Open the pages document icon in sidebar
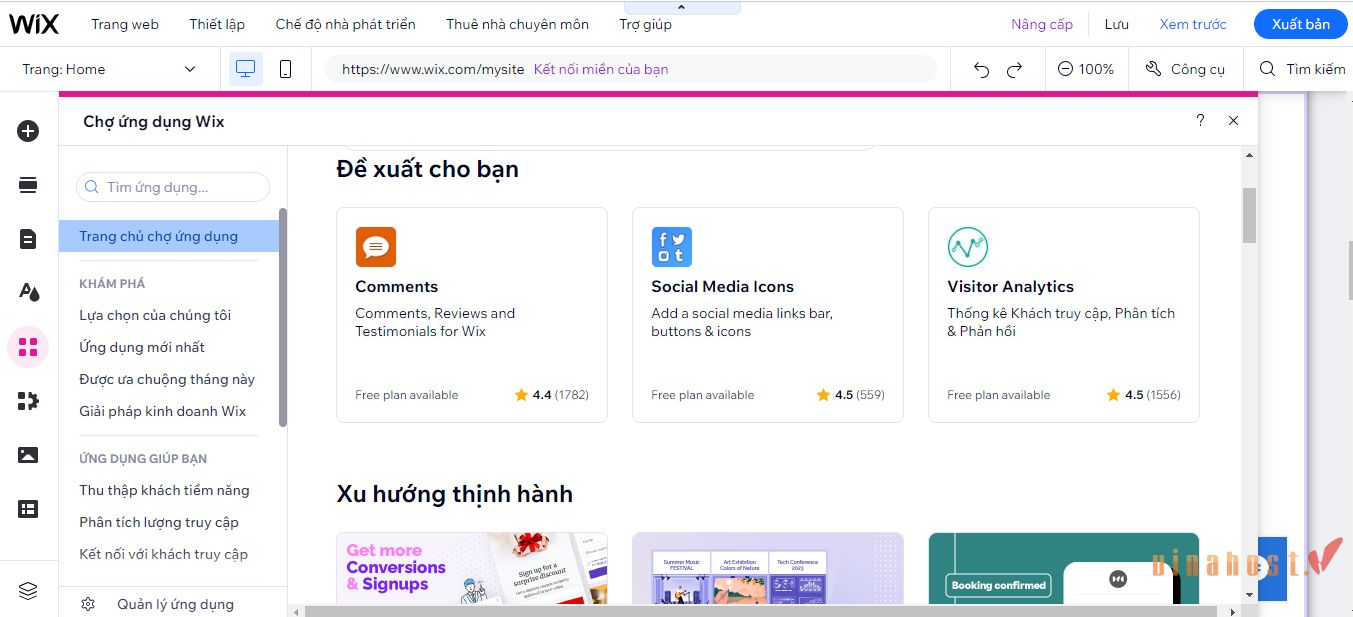The image size is (1353, 617). tap(28, 239)
